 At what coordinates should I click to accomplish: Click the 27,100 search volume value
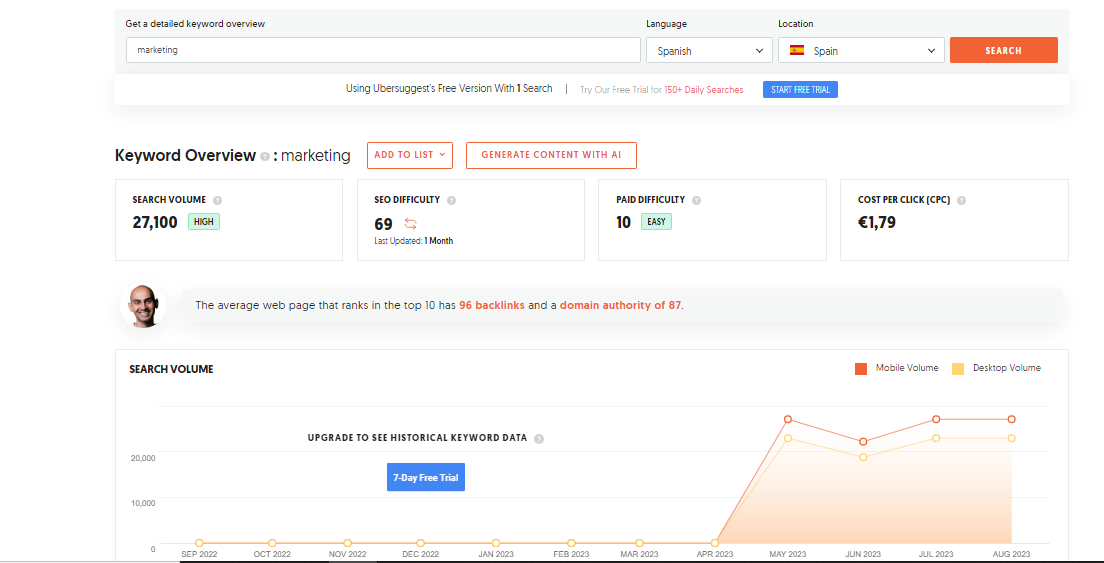click(155, 223)
